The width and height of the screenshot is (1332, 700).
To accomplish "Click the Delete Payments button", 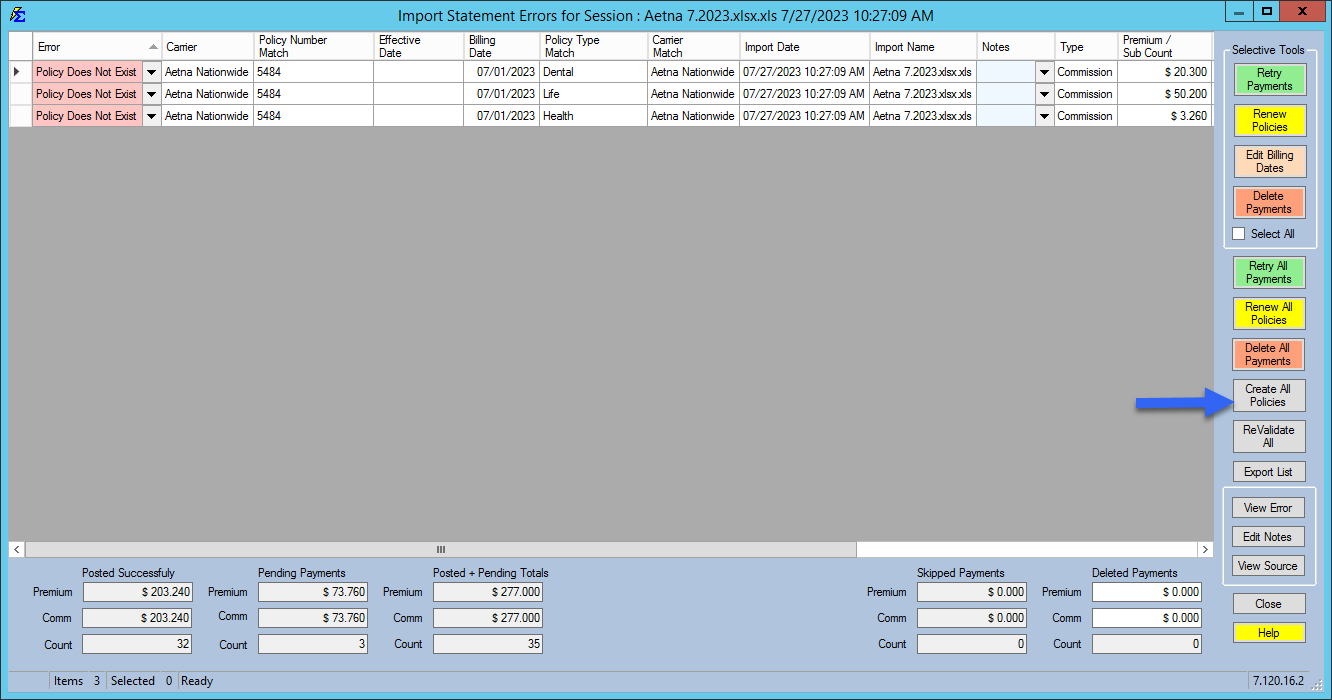I will click(x=1269, y=202).
